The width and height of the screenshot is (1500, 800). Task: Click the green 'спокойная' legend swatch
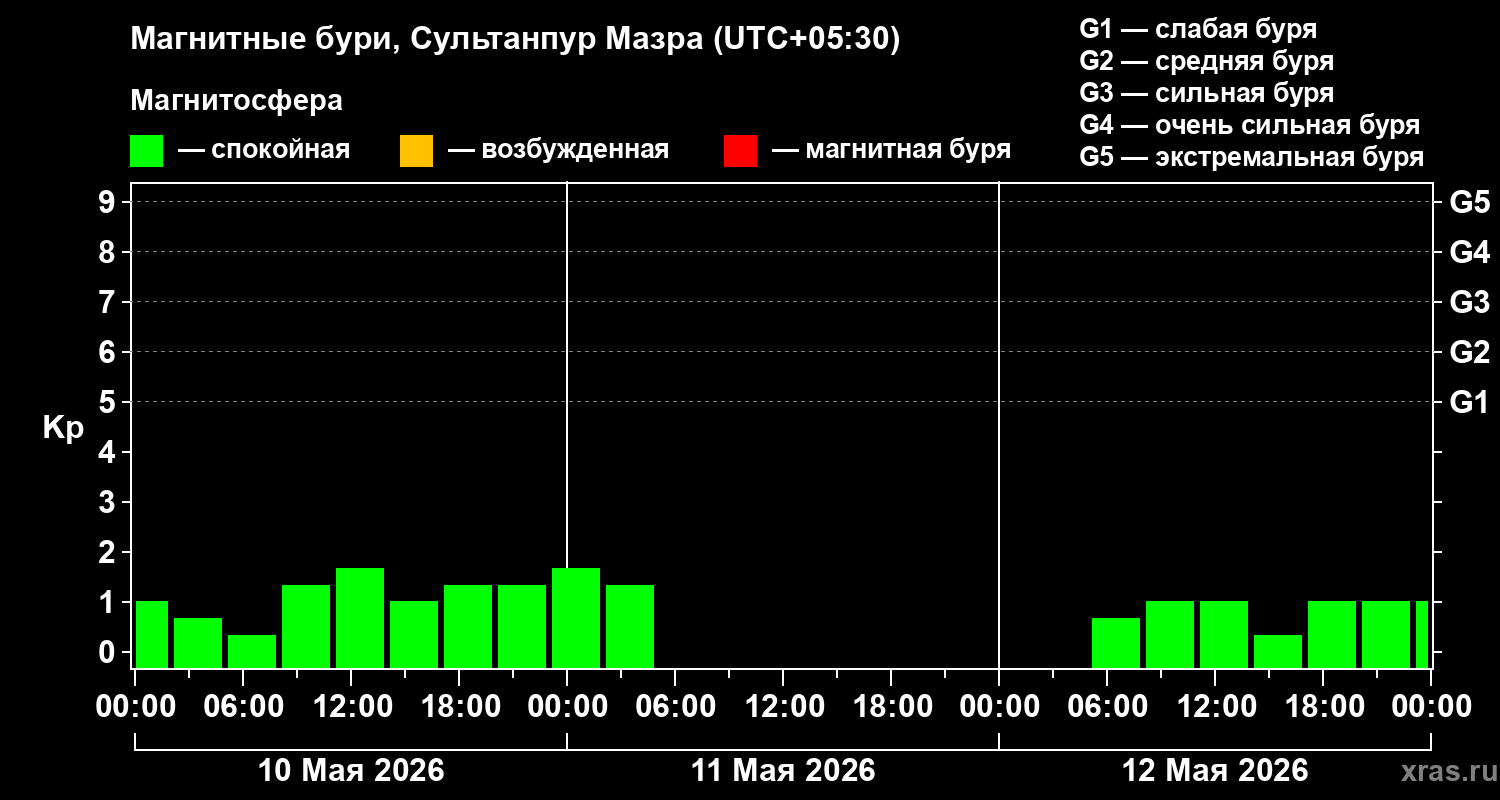[x=147, y=151]
